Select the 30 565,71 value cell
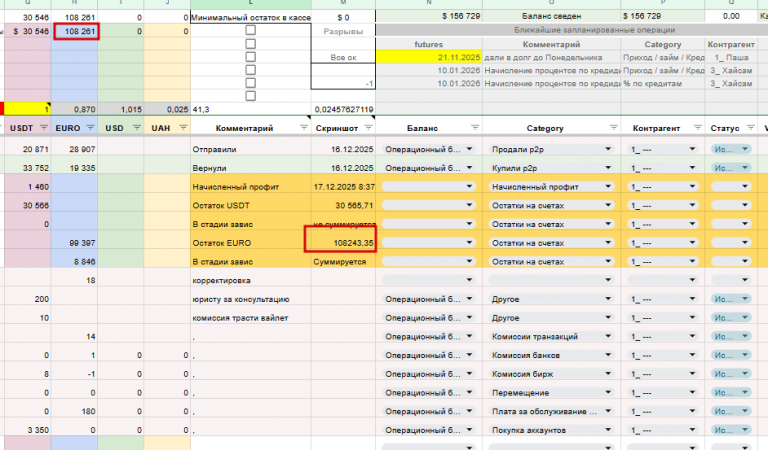The height and width of the screenshot is (450, 768). pos(343,205)
